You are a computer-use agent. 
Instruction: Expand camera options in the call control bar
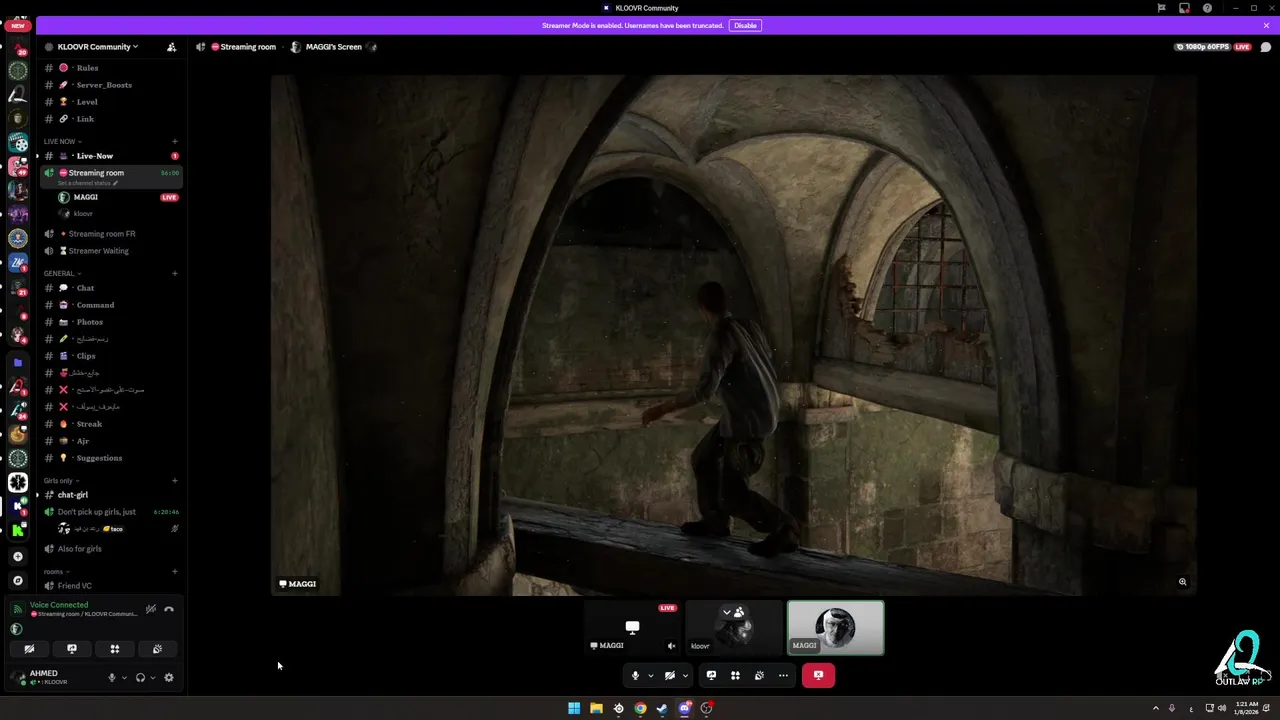click(x=685, y=675)
